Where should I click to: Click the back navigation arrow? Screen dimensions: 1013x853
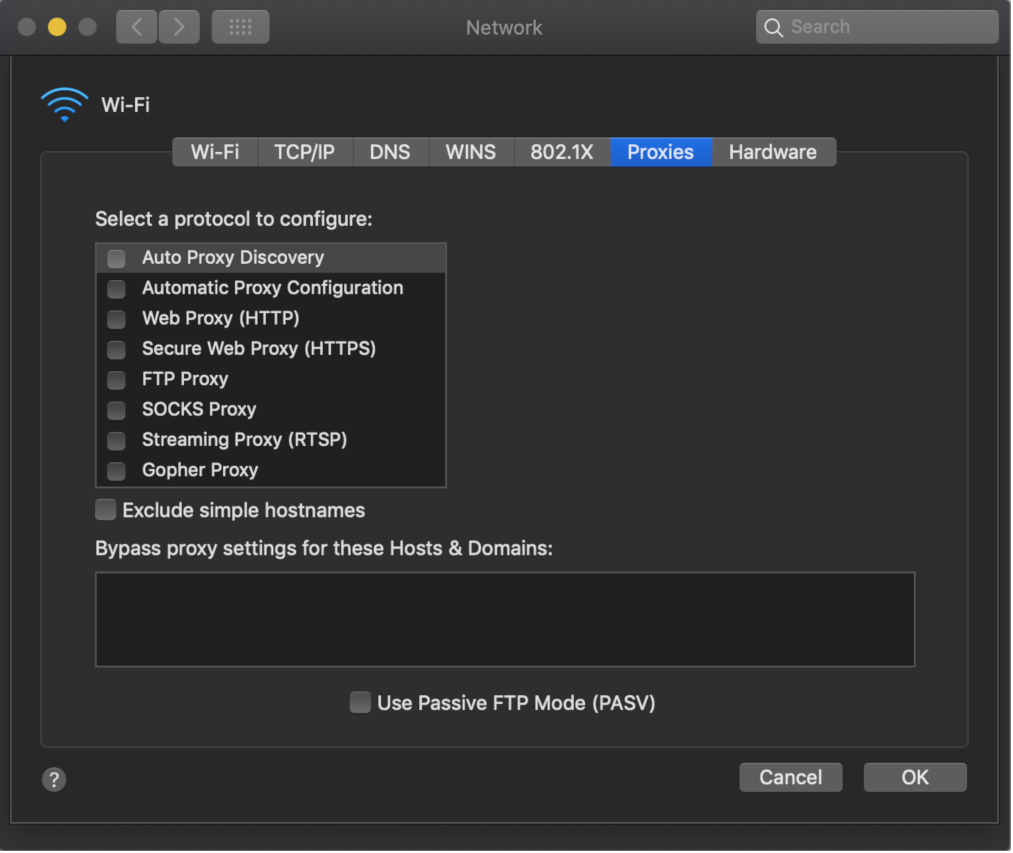pyautogui.click(x=136, y=27)
